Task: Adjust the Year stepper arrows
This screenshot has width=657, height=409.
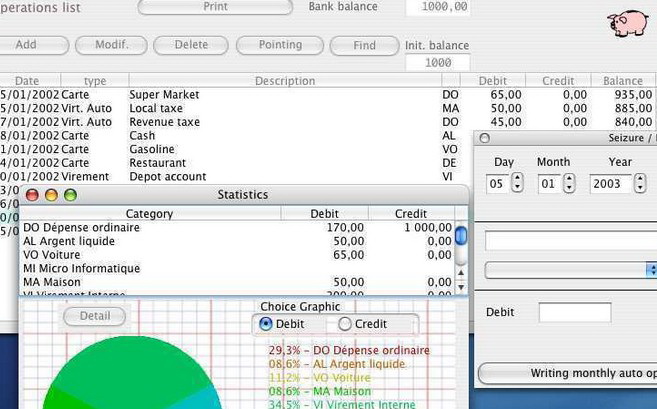Action: (640, 183)
